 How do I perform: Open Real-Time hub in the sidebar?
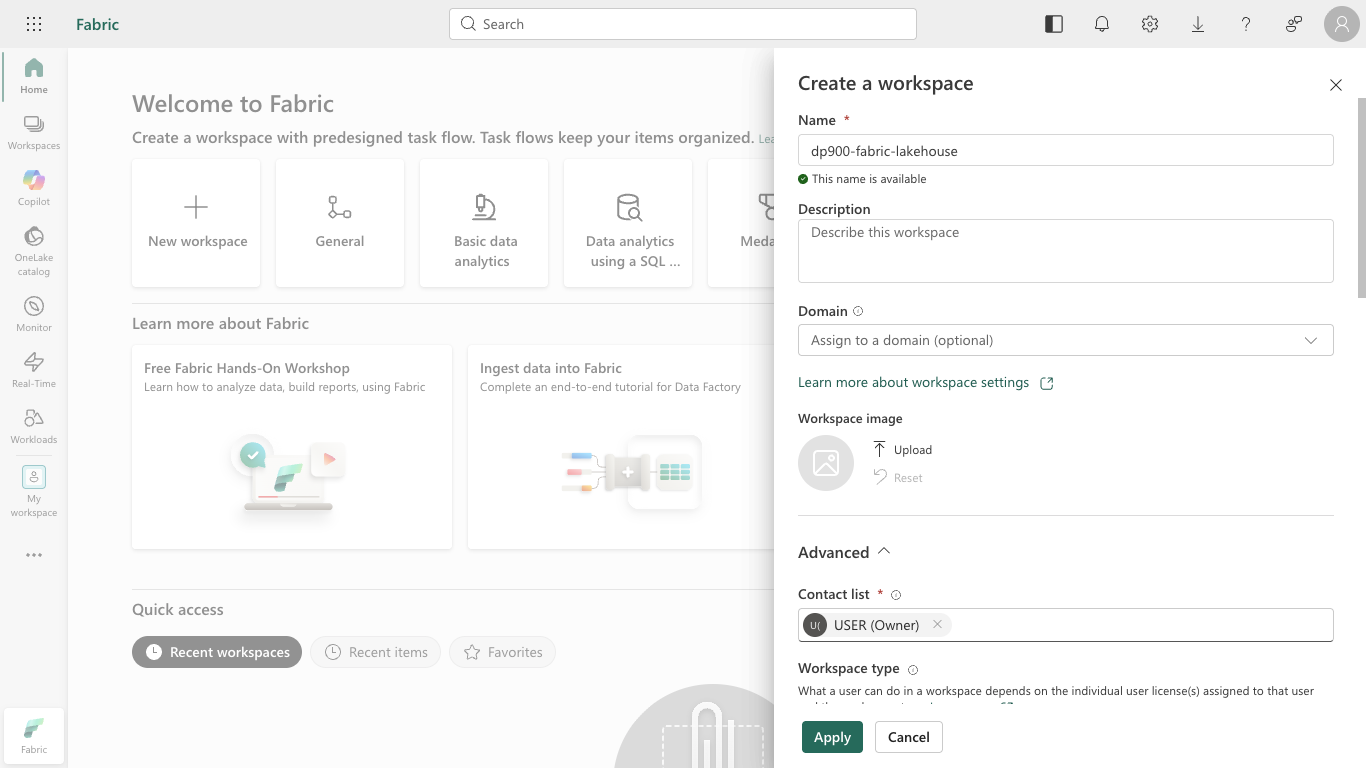[x=34, y=370]
